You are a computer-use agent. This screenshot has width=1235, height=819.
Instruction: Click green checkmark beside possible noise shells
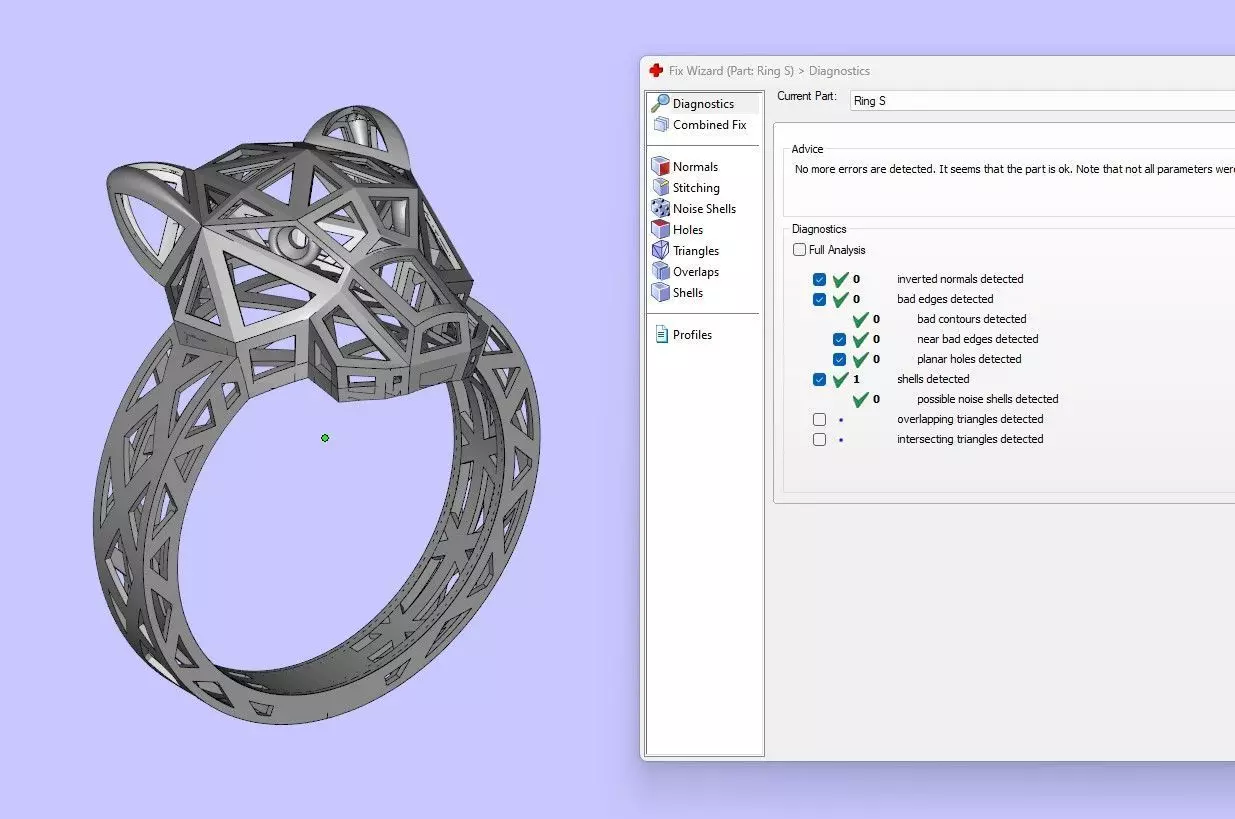[860, 399]
